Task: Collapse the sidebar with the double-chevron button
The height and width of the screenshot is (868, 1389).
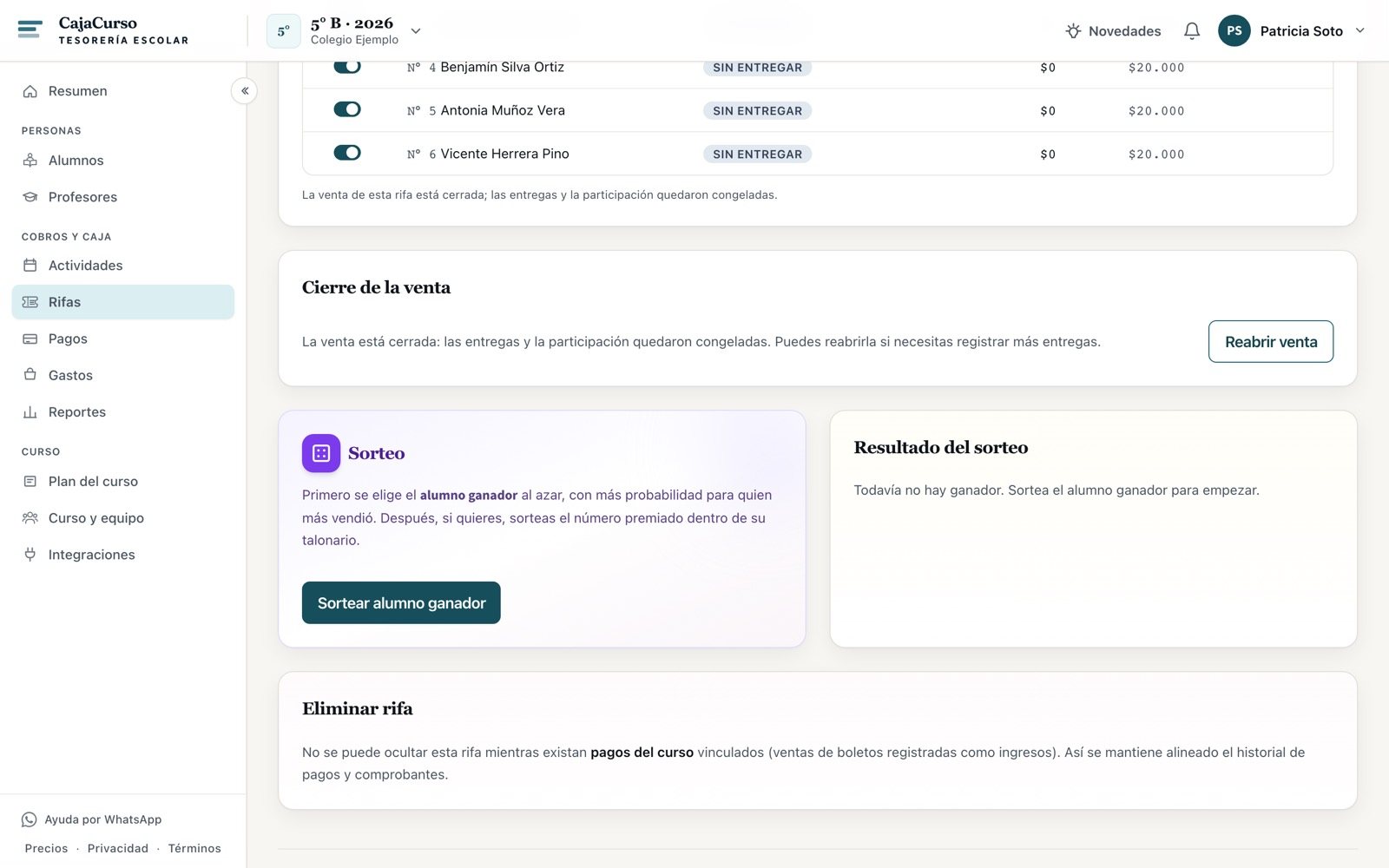Action: coord(245,90)
